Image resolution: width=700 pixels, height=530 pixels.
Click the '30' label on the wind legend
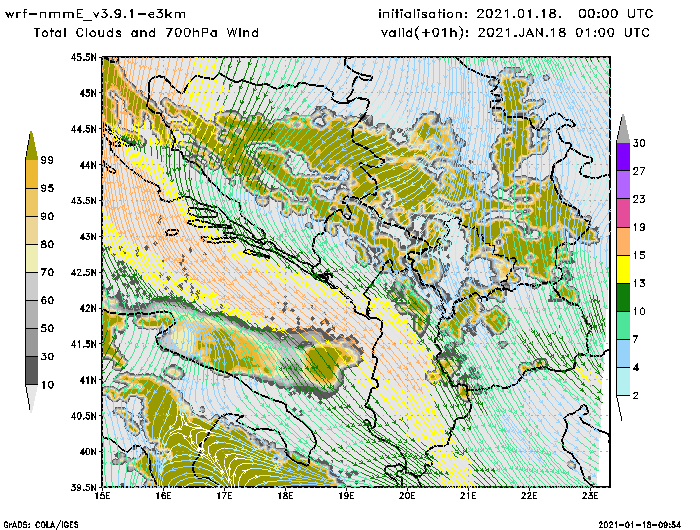point(639,143)
